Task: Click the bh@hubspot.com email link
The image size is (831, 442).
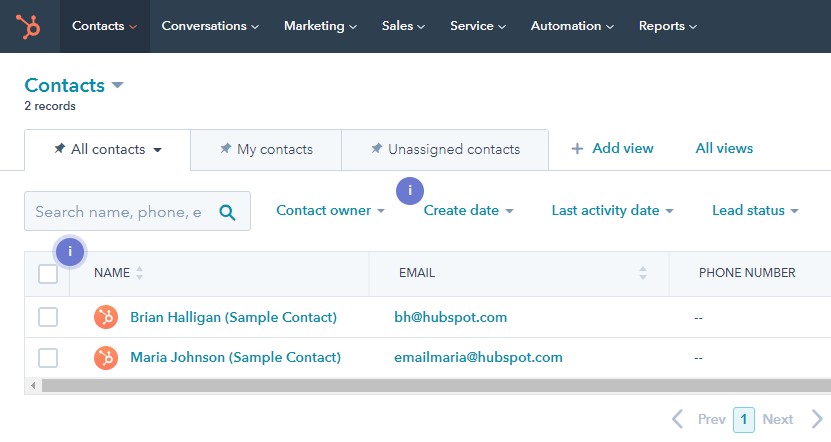Action: [x=450, y=317]
